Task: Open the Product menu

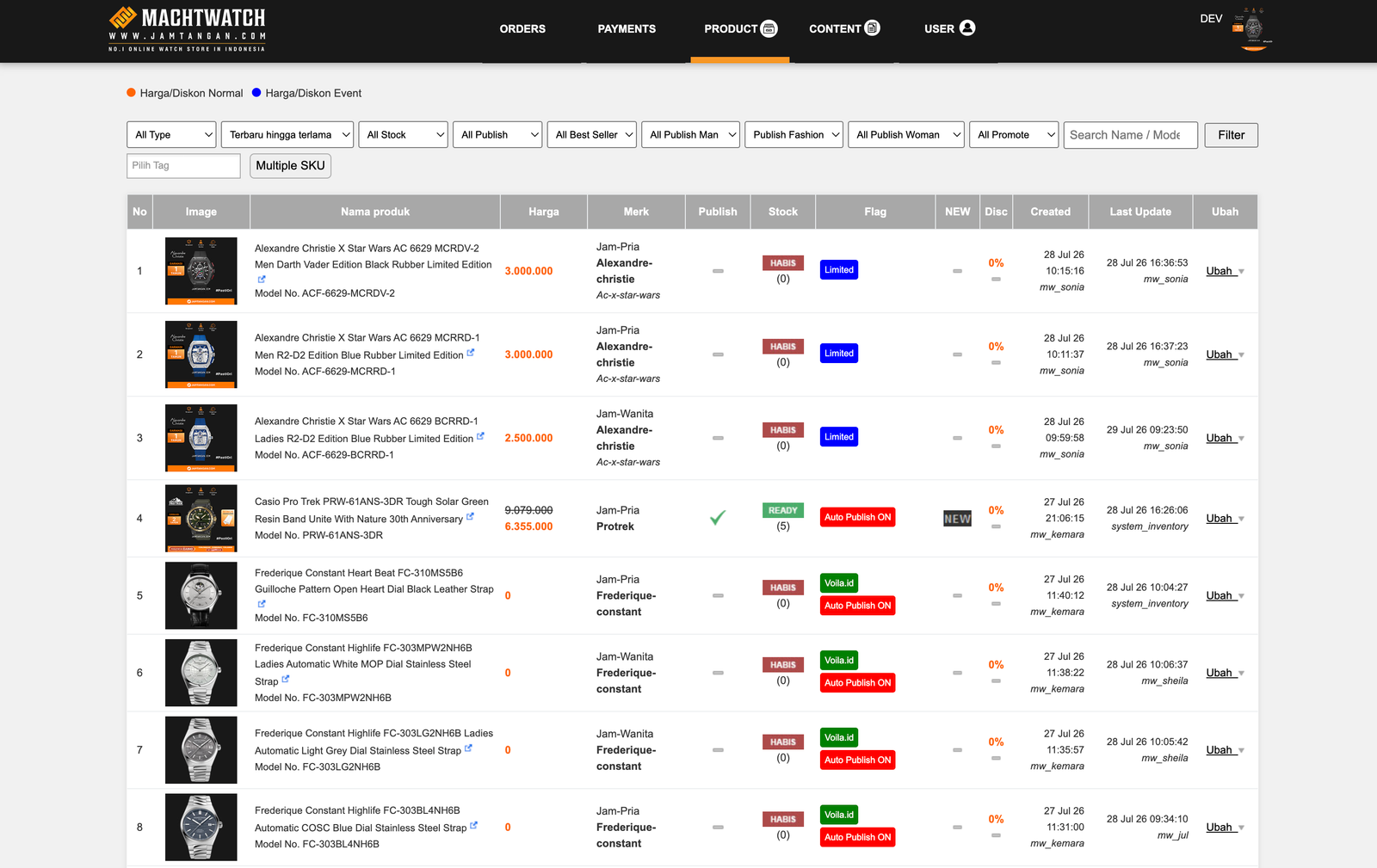Action: (740, 28)
